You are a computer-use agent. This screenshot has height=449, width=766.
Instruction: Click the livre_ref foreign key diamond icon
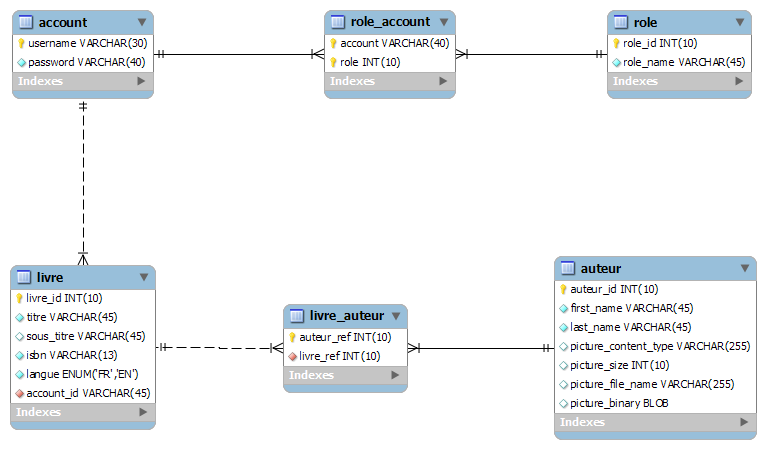(x=293, y=356)
